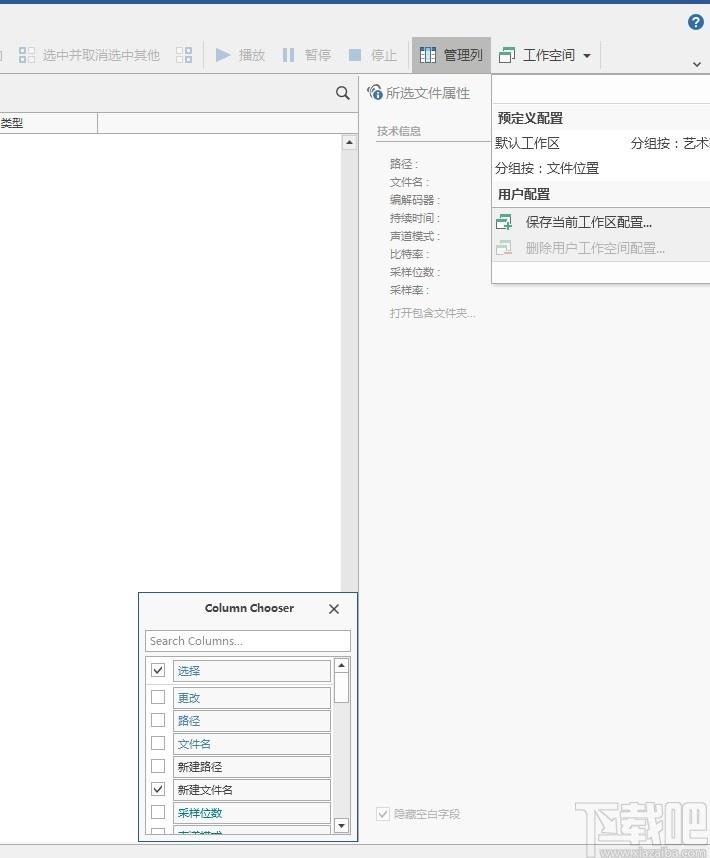Select 分组按：文件位置 workspace configuration

(x=547, y=168)
